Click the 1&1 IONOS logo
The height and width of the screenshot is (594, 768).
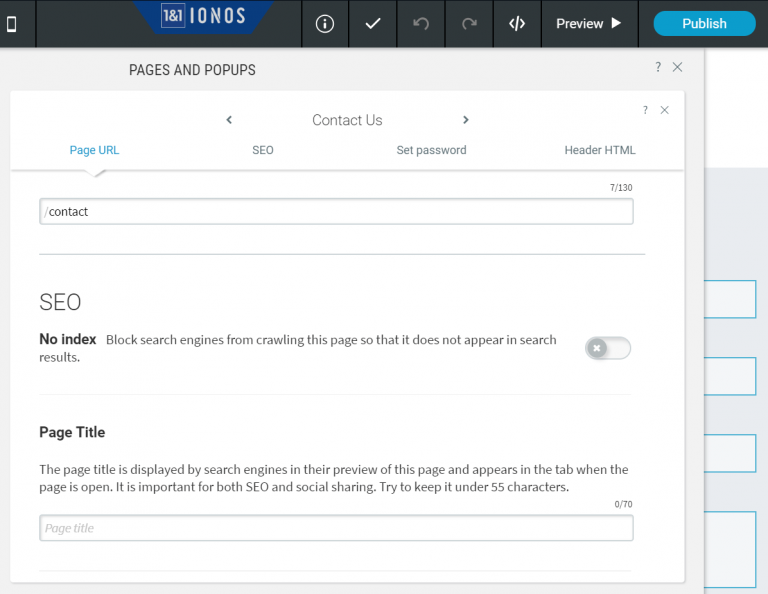(x=204, y=17)
